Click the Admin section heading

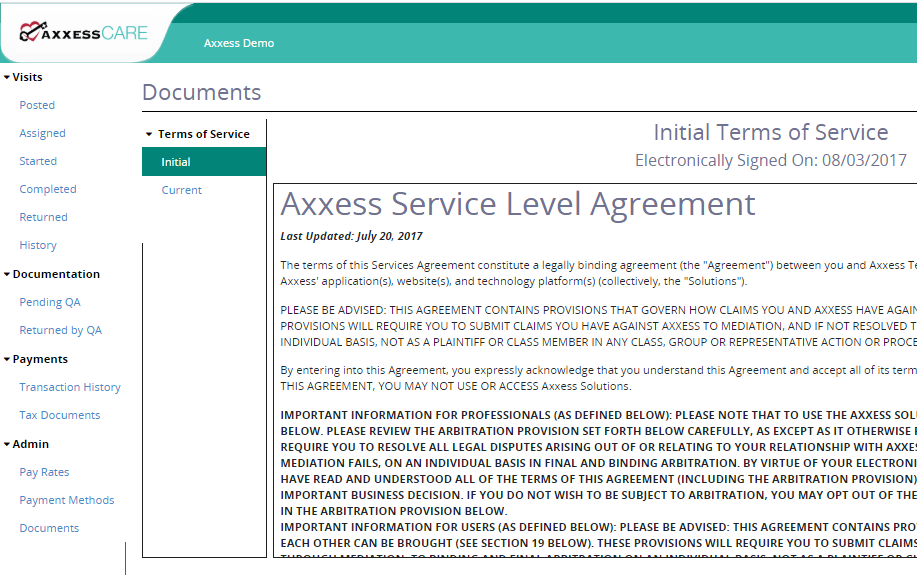30,445
